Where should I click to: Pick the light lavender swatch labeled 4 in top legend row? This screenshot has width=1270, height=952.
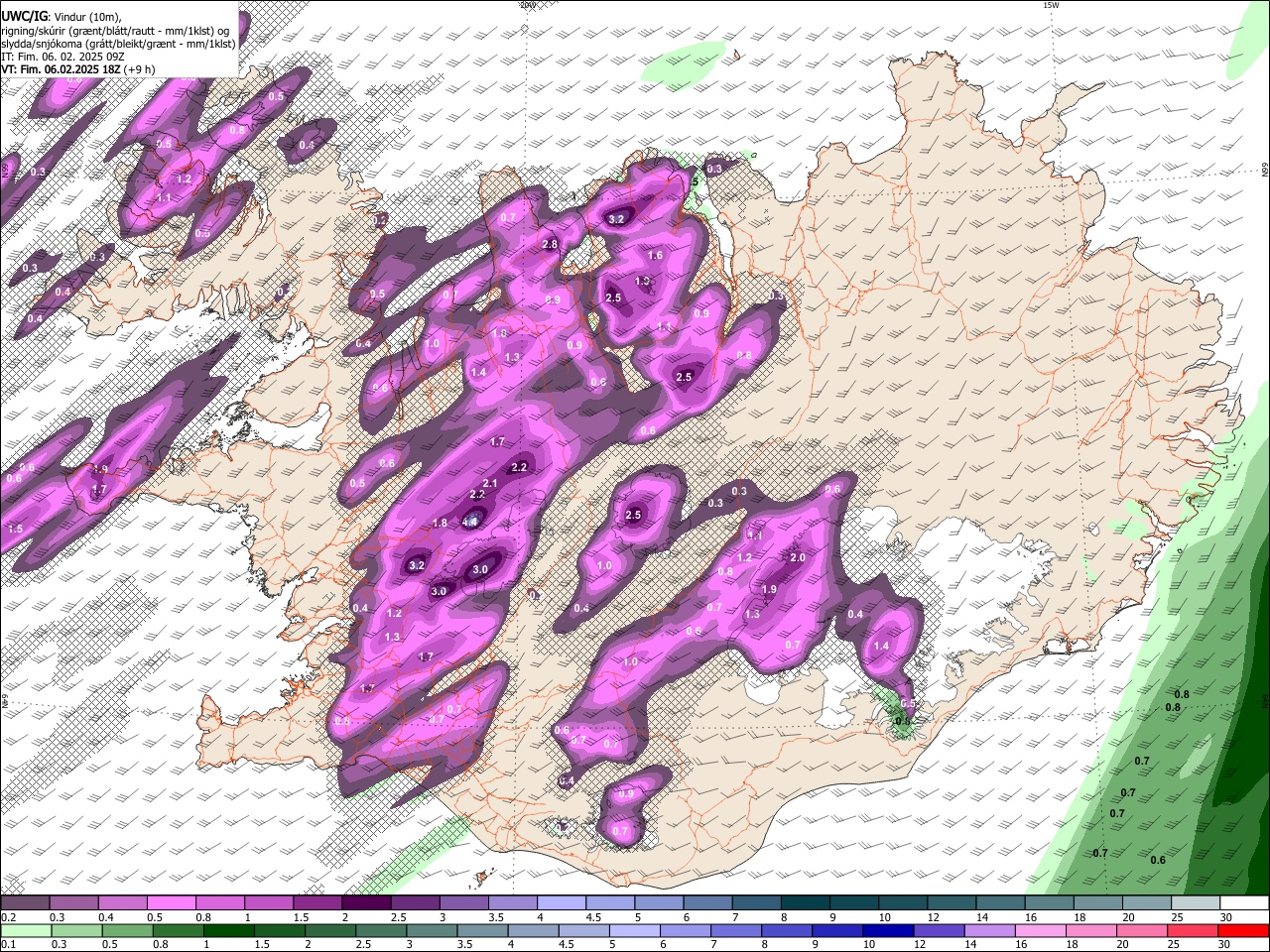coord(562,902)
